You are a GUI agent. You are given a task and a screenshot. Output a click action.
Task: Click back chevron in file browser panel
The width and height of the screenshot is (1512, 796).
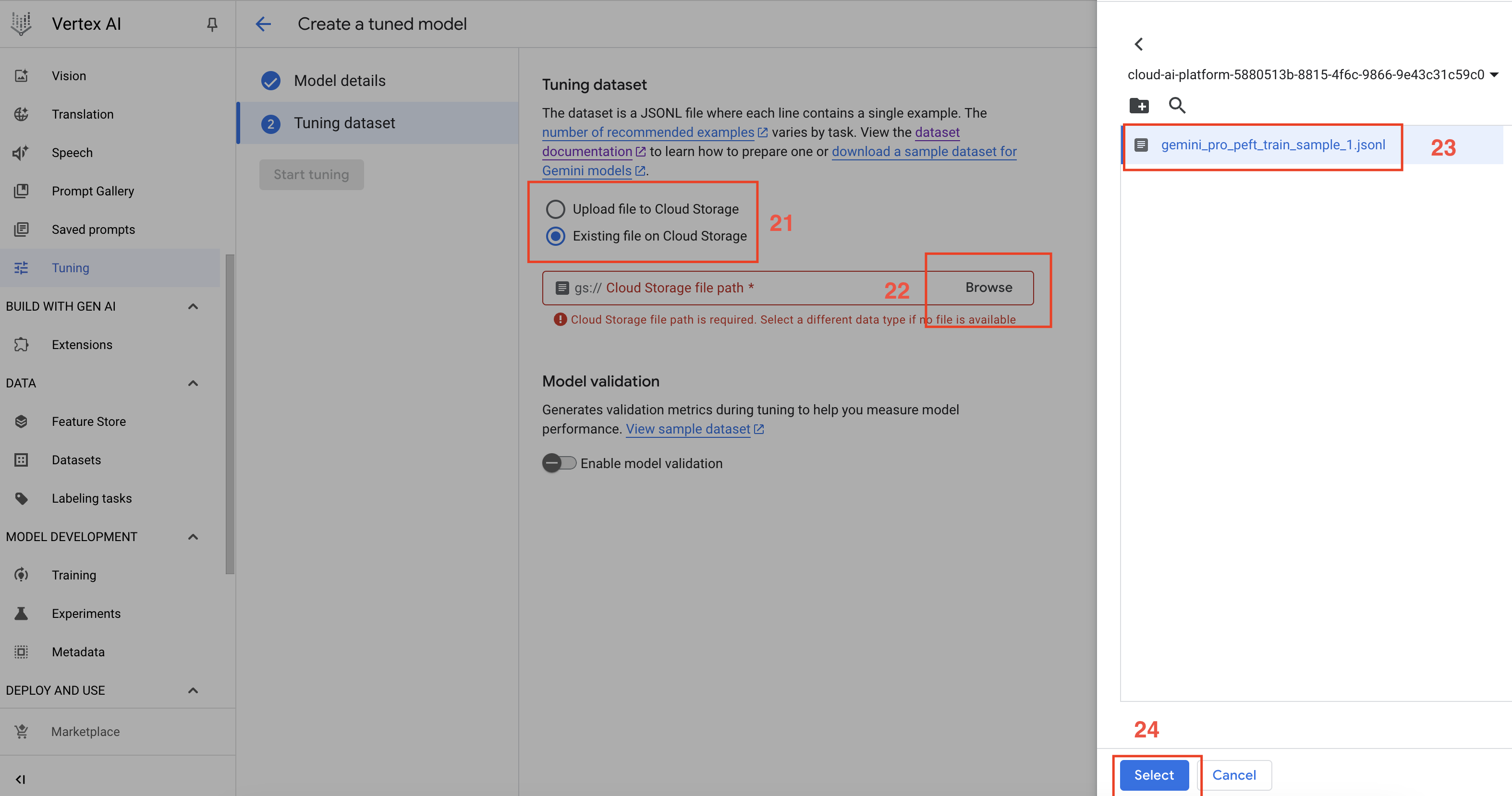pyautogui.click(x=1139, y=44)
